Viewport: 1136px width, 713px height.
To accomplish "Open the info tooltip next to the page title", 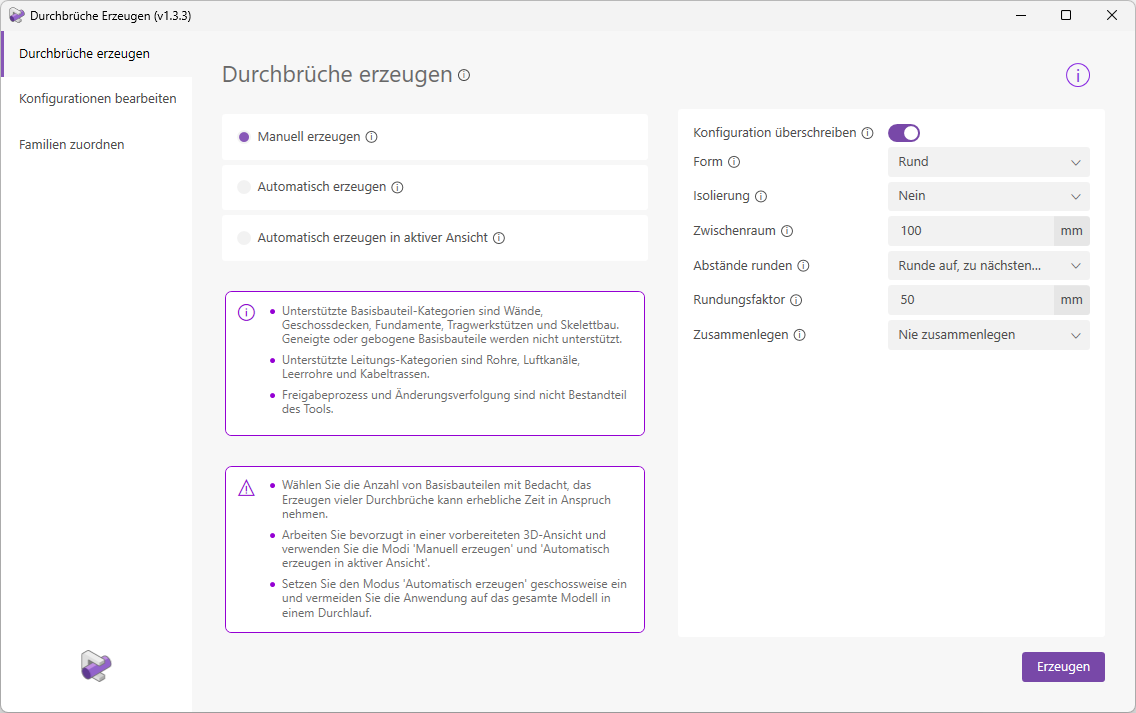I will point(463,74).
